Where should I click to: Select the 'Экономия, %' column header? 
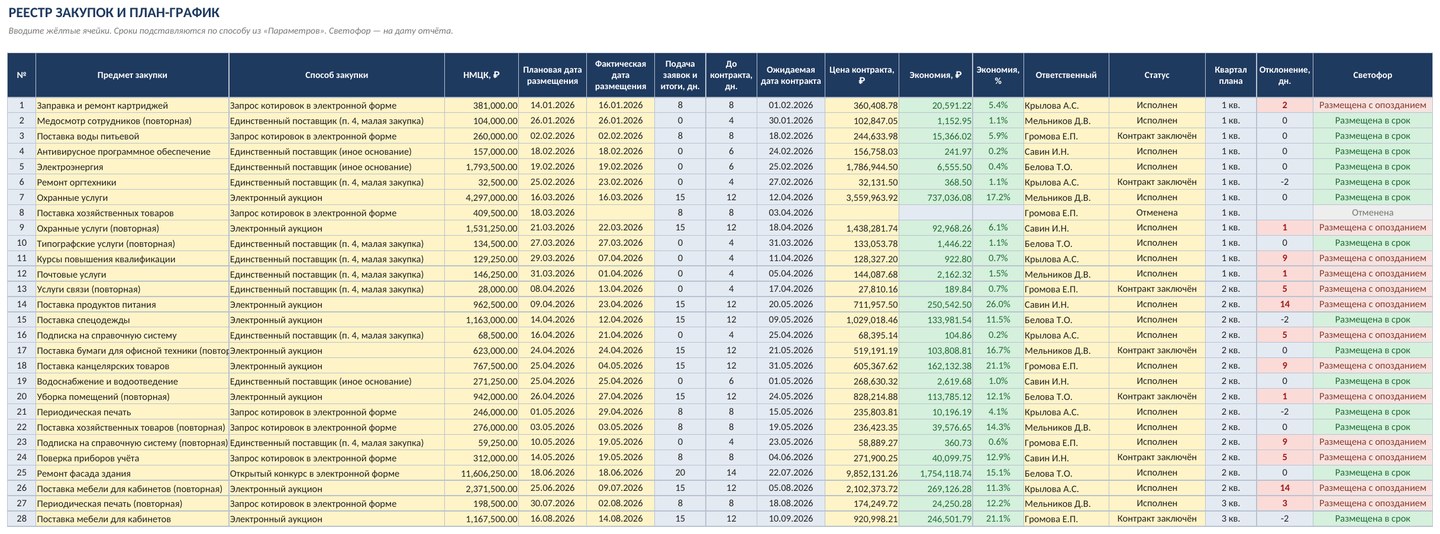coord(998,75)
